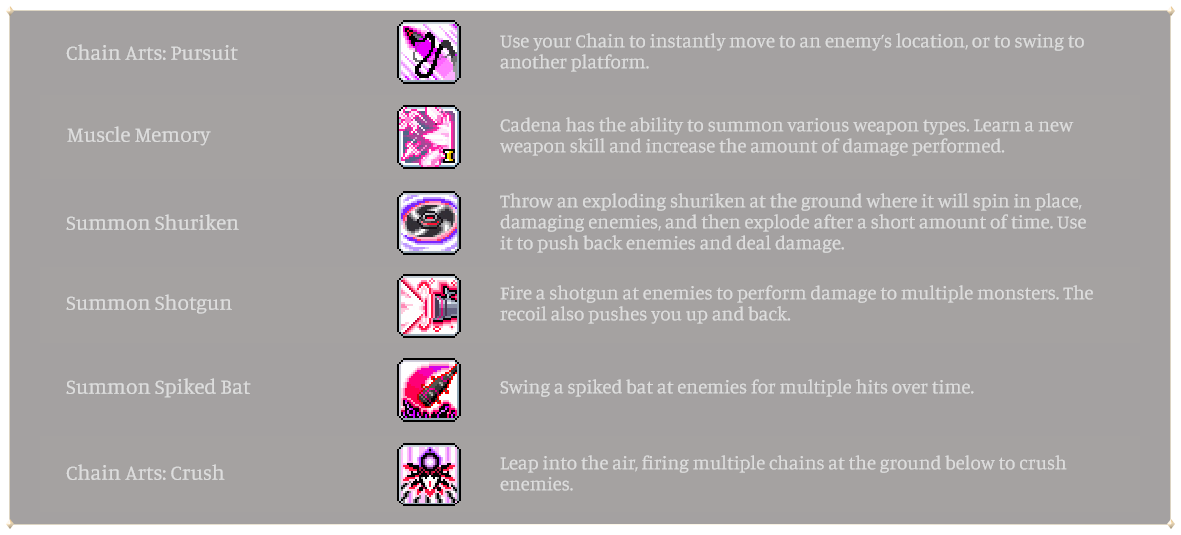The height and width of the screenshot is (535, 1181).
Task: Click the Chain Arts: Pursuit skill icon
Action: [x=429, y=52]
